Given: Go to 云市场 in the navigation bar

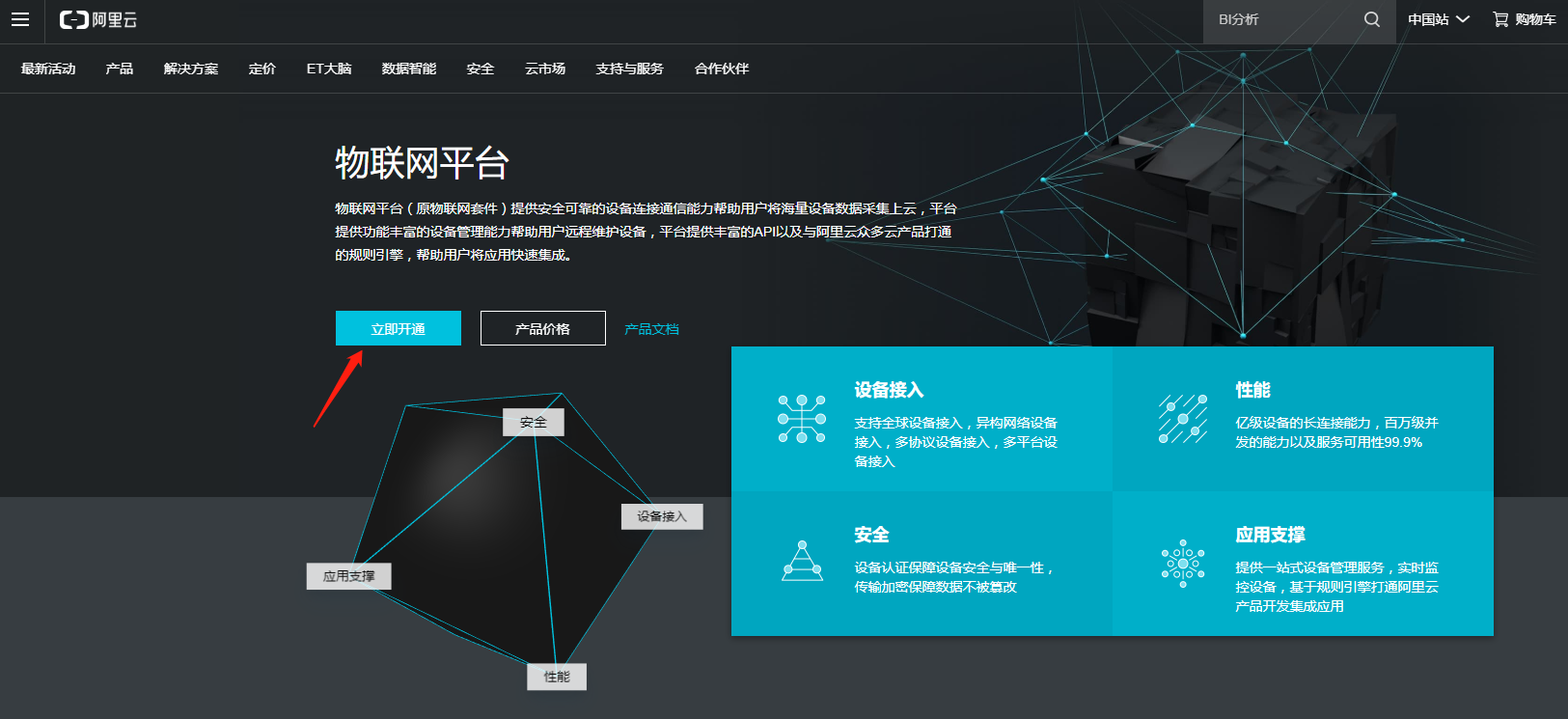Looking at the screenshot, I should click(545, 69).
